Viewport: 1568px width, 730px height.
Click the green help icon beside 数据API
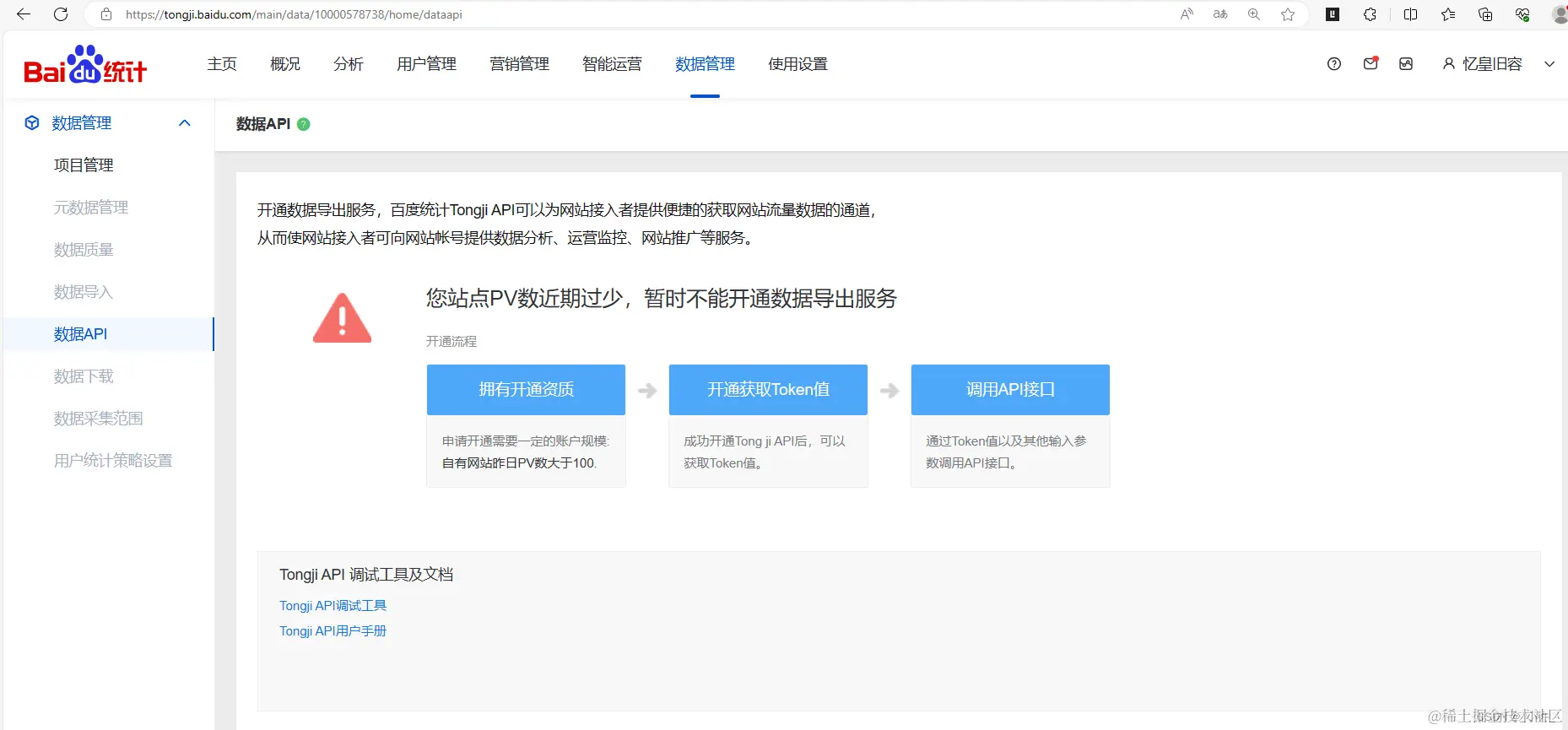tap(304, 124)
